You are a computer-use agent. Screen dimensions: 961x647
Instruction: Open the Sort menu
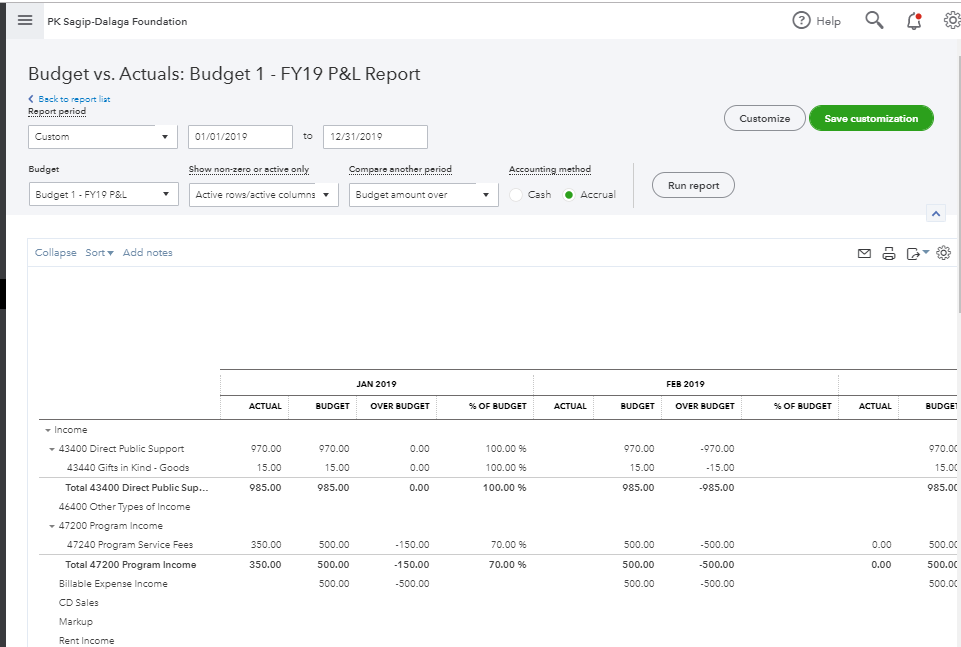pos(99,253)
